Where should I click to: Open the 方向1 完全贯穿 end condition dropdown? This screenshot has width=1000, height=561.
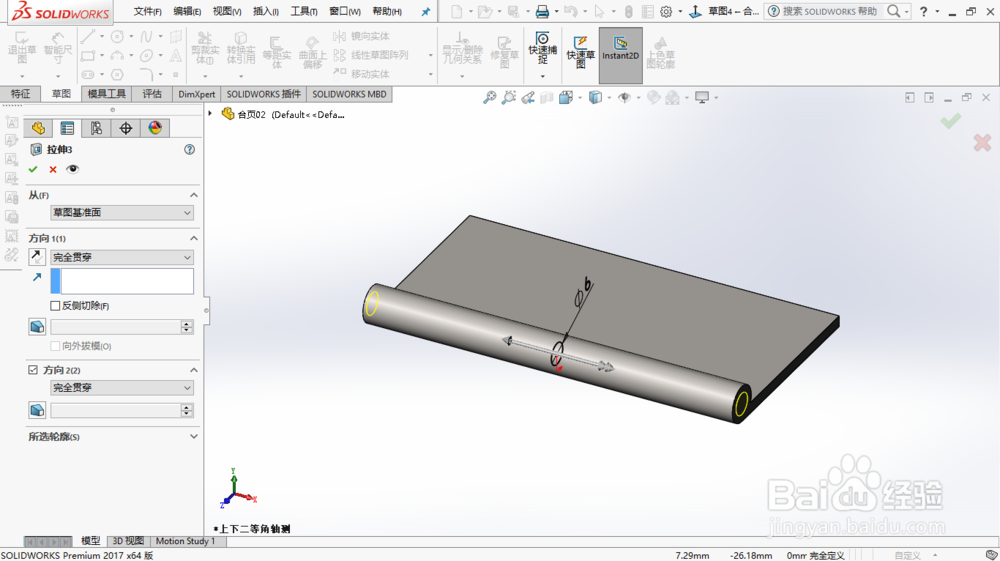click(122, 257)
